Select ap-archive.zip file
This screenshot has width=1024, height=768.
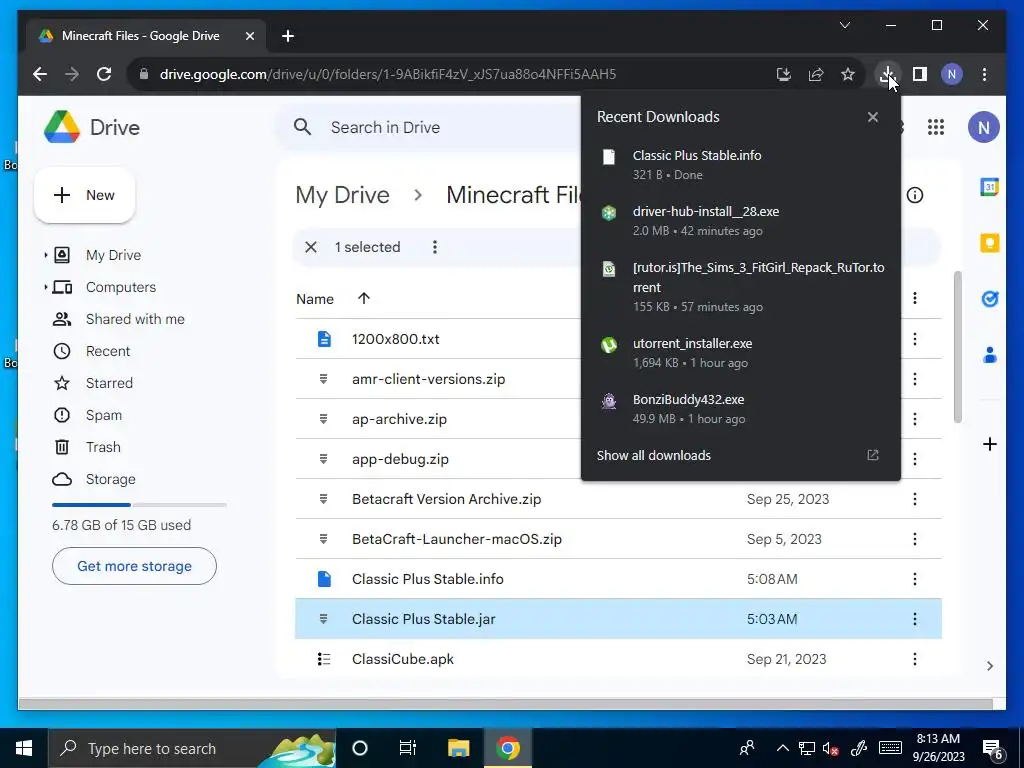click(438, 419)
